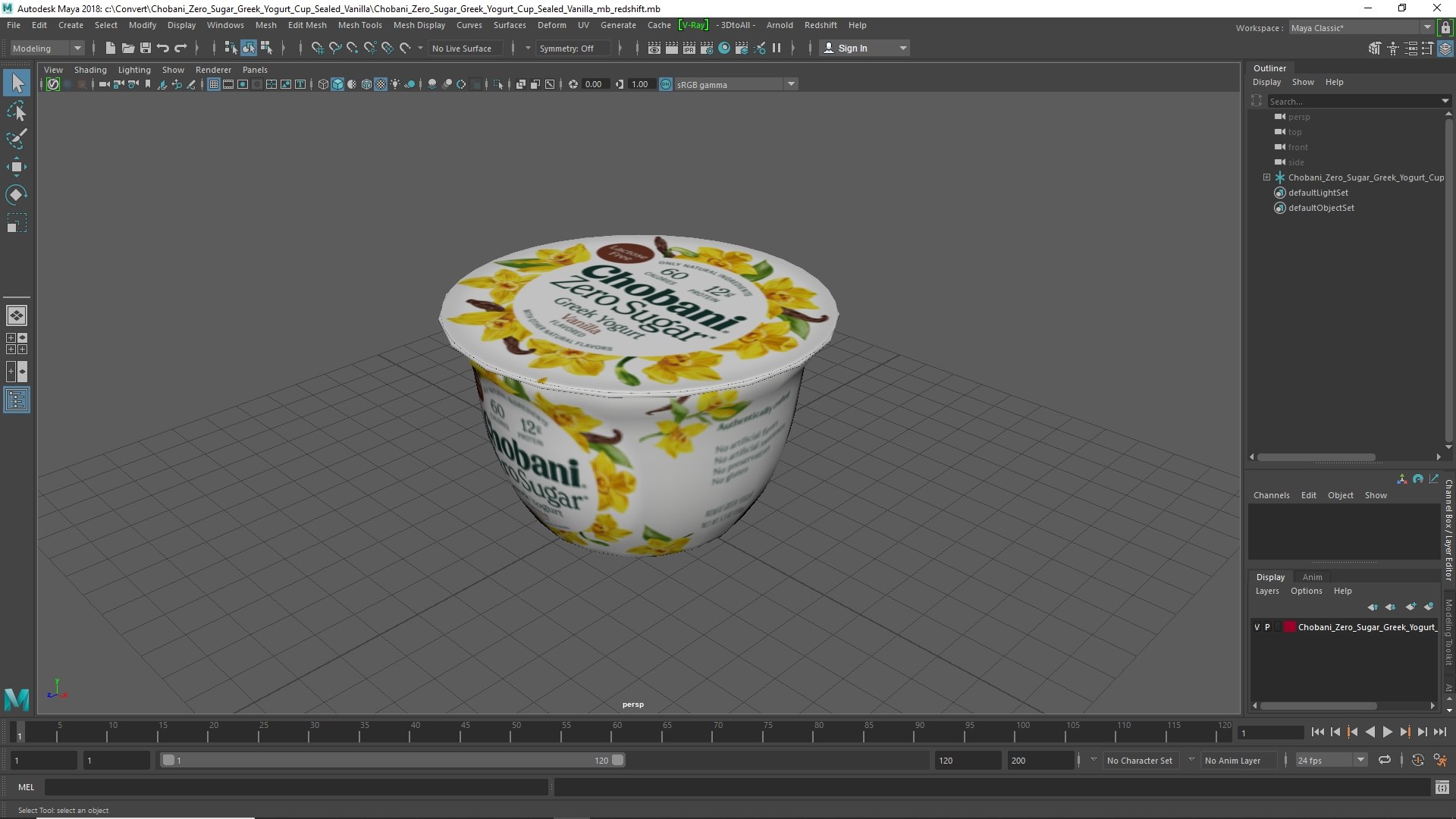The width and height of the screenshot is (1456, 819).
Task: Switch to four-view pane layout
Action: coord(17,344)
